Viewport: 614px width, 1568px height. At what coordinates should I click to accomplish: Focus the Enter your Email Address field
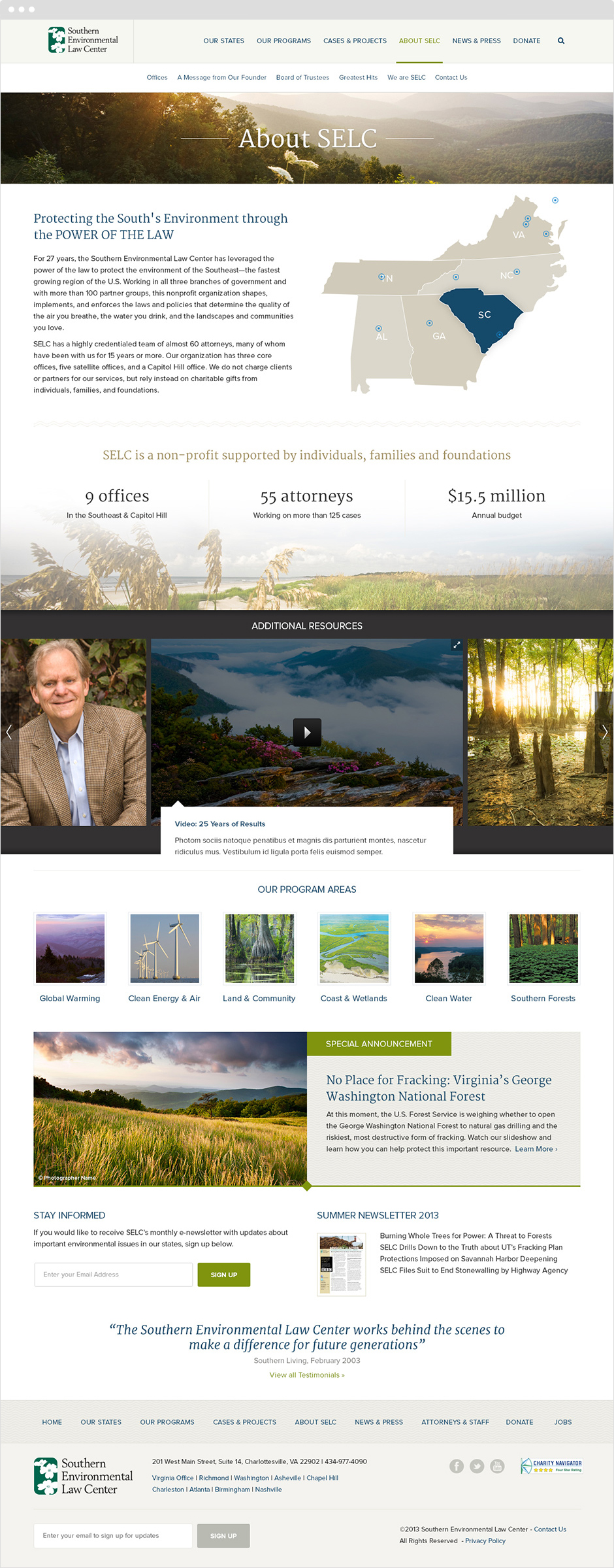pos(113,1275)
